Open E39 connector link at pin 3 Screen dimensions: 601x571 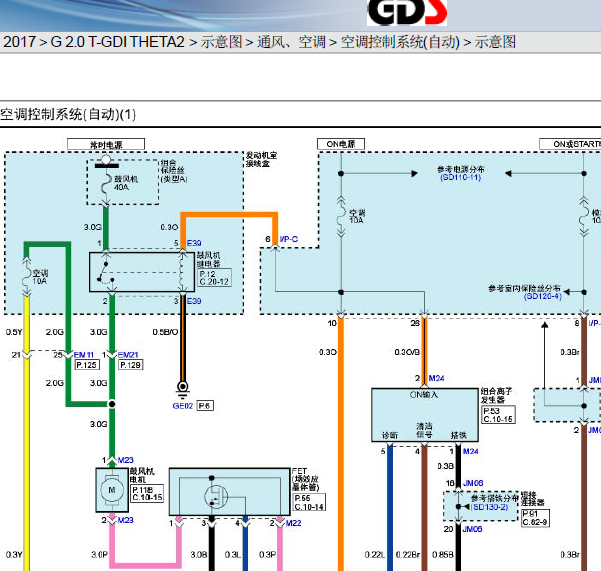point(194,301)
